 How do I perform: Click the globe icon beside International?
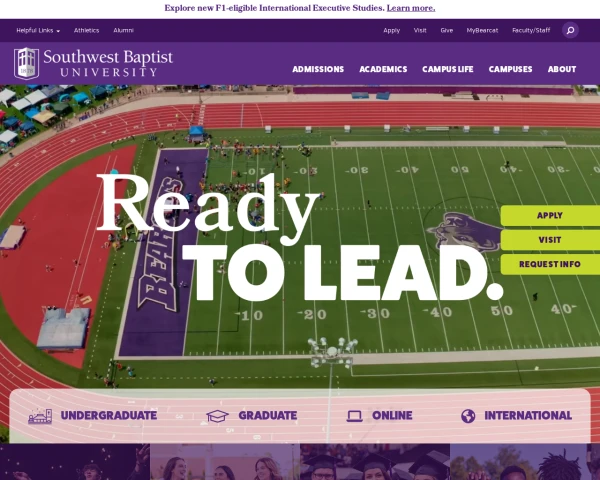click(x=468, y=416)
